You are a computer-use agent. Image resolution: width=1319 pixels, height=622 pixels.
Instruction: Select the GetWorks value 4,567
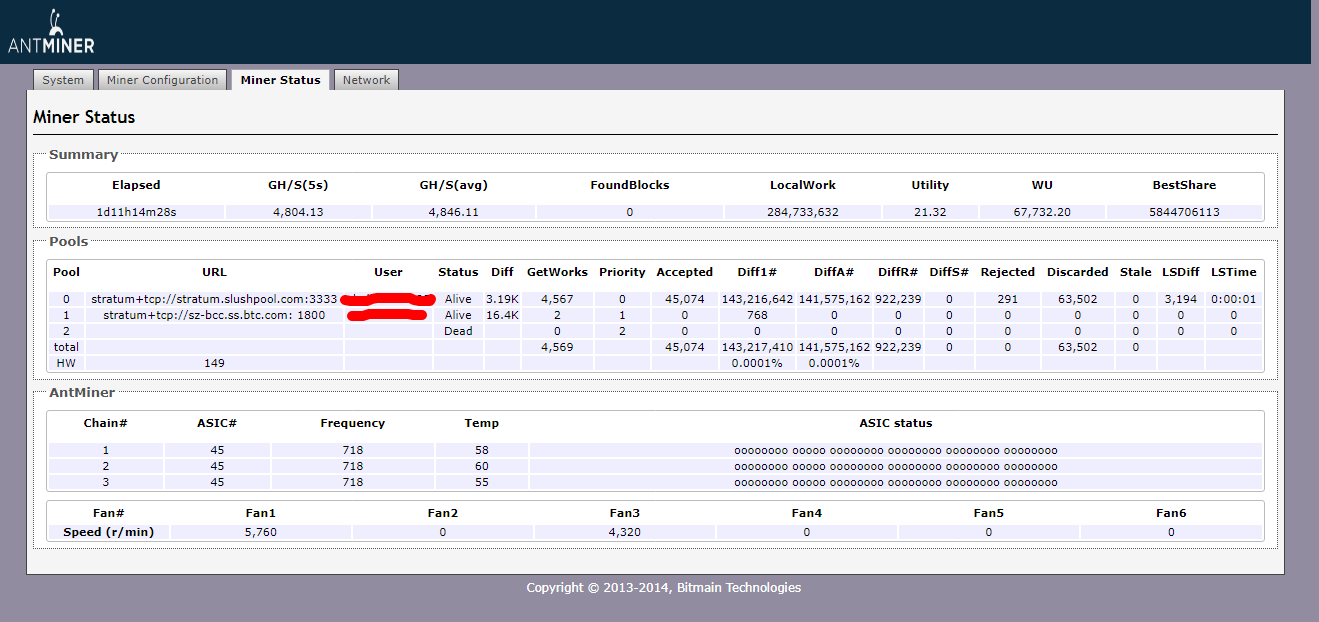pyautogui.click(x=557, y=299)
